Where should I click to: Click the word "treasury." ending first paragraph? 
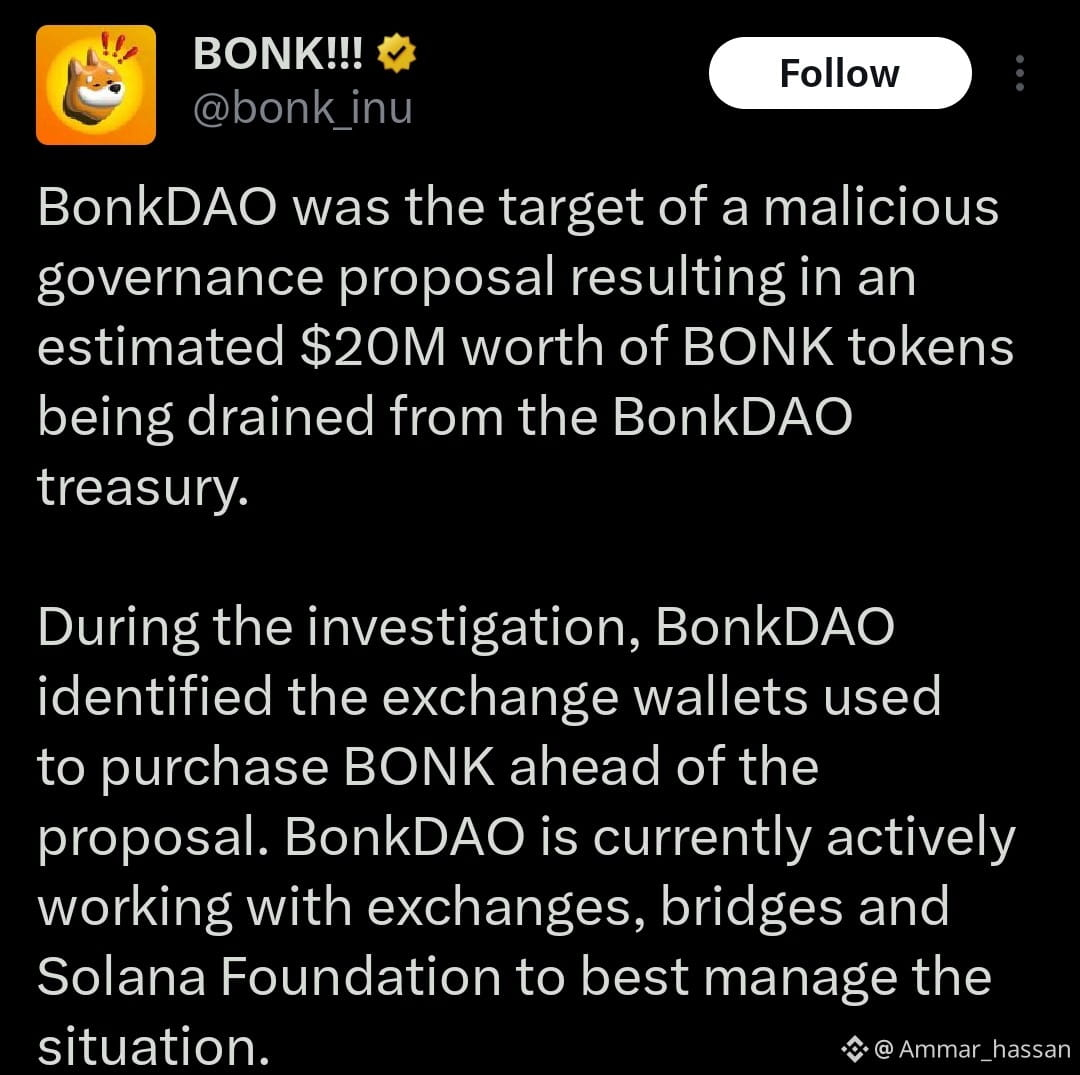143,489
